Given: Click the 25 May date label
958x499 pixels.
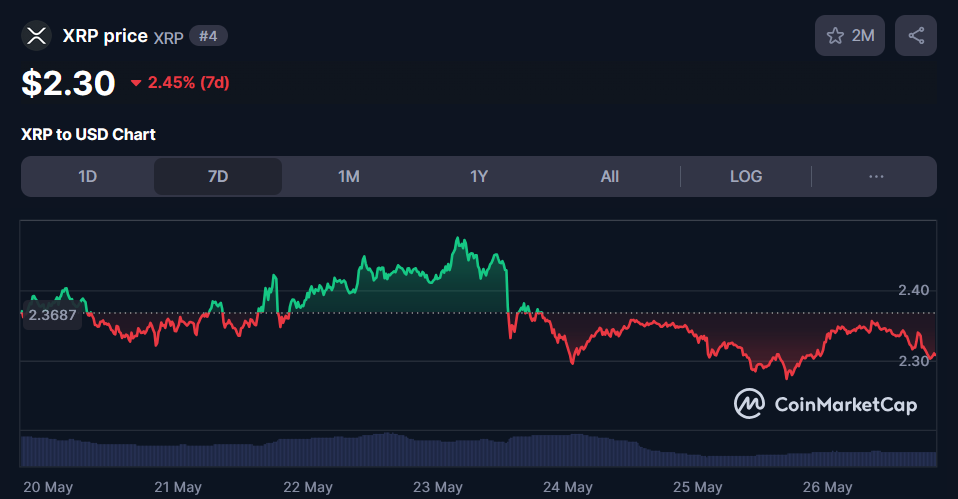Looking at the screenshot, I should pyautogui.click(x=698, y=487).
